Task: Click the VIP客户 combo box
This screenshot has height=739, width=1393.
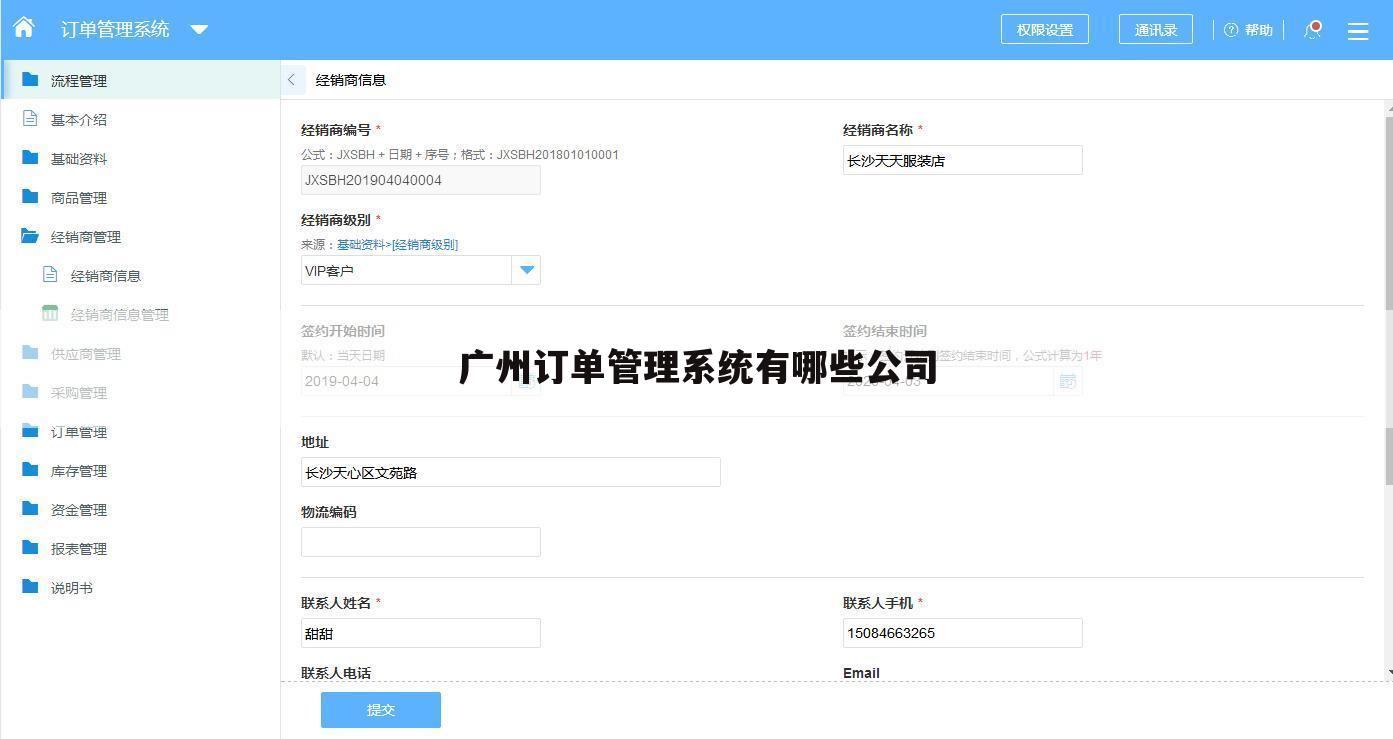Action: pyautogui.click(x=421, y=270)
